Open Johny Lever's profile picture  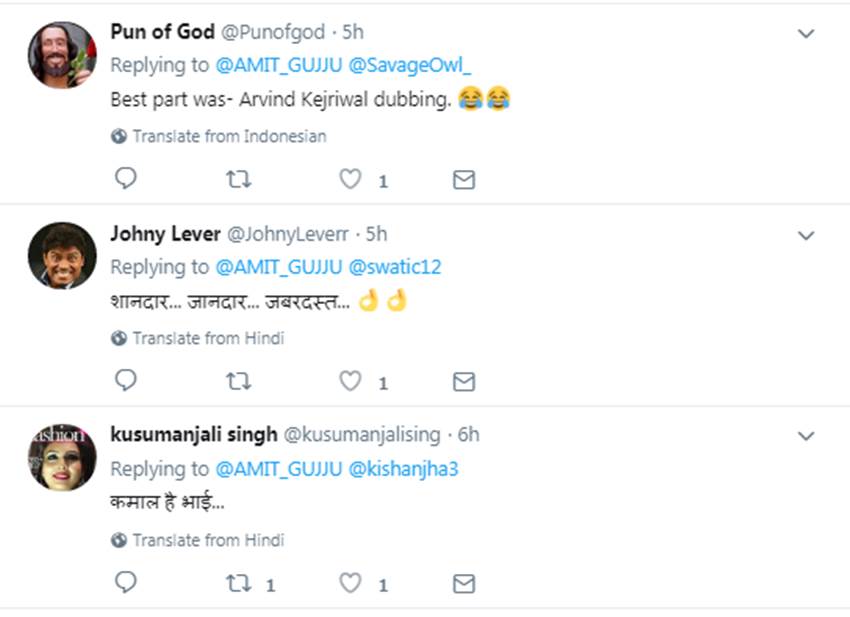tap(62, 256)
